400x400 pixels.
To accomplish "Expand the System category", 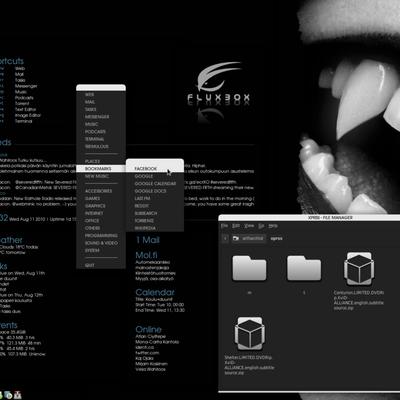I will click(x=101, y=250).
